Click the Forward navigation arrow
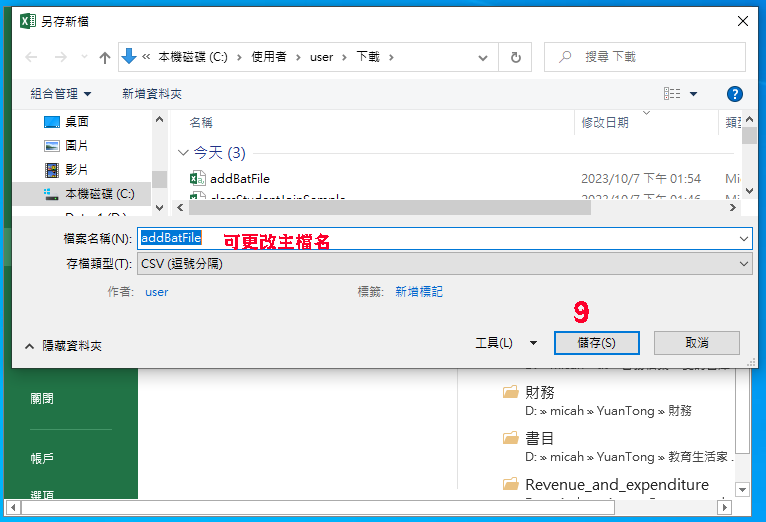 coord(61,57)
